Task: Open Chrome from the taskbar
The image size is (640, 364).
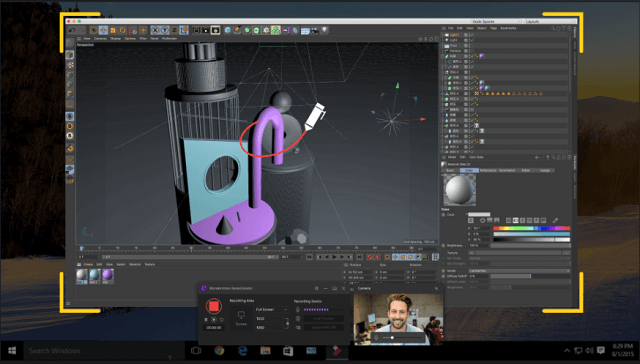Action: pos(219,351)
